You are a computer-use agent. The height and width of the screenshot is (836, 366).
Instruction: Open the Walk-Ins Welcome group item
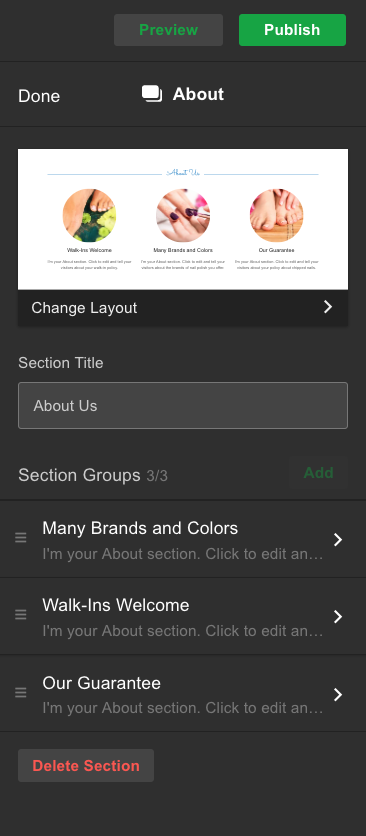click(183, 617)
